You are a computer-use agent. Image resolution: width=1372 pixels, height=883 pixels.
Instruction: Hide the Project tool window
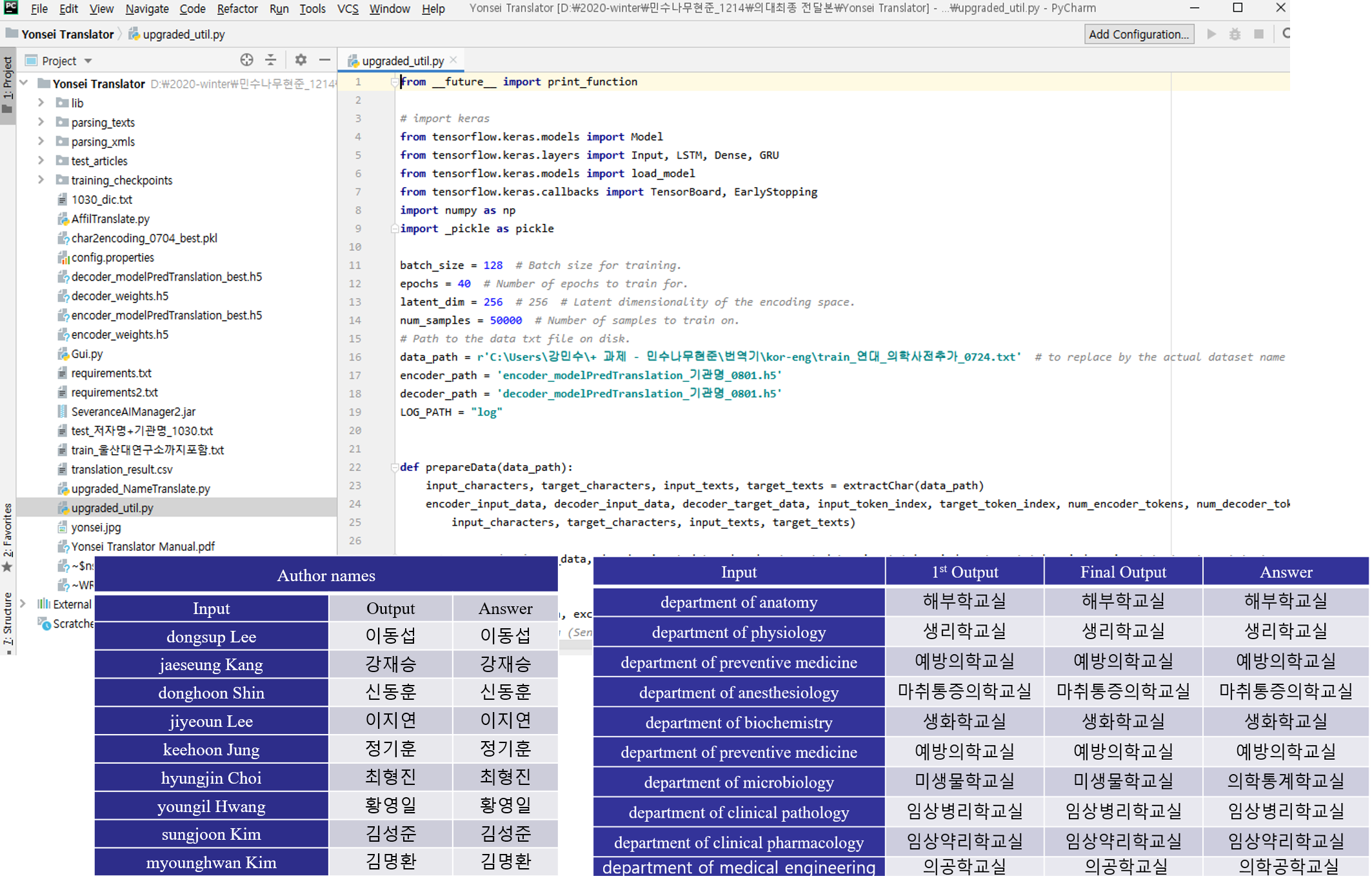(x=324, y=60)
